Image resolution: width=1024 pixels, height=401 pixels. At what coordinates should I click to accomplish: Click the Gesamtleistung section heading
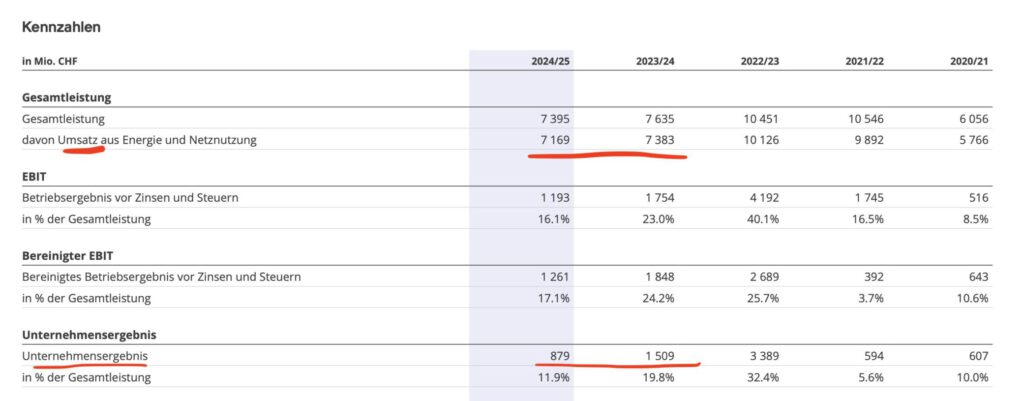coord(66,97)
